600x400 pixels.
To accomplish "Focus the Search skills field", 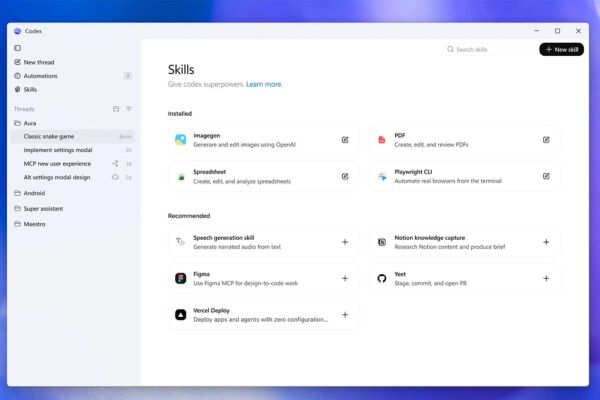I will coord(492,49).
